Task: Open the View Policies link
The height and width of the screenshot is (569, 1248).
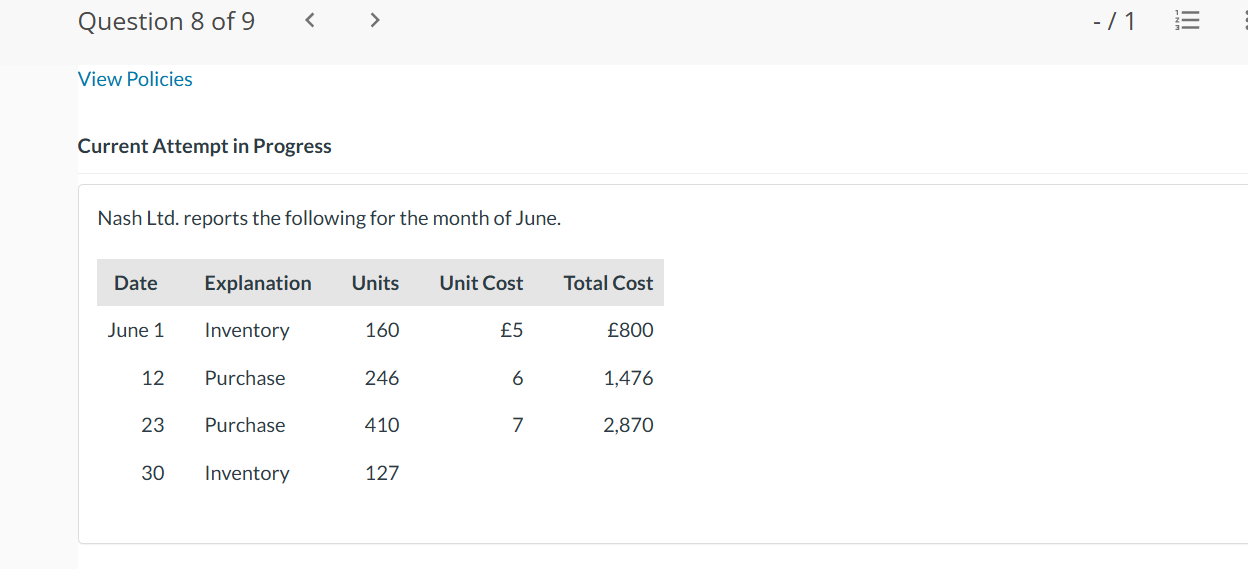Action: coord(135,79)
